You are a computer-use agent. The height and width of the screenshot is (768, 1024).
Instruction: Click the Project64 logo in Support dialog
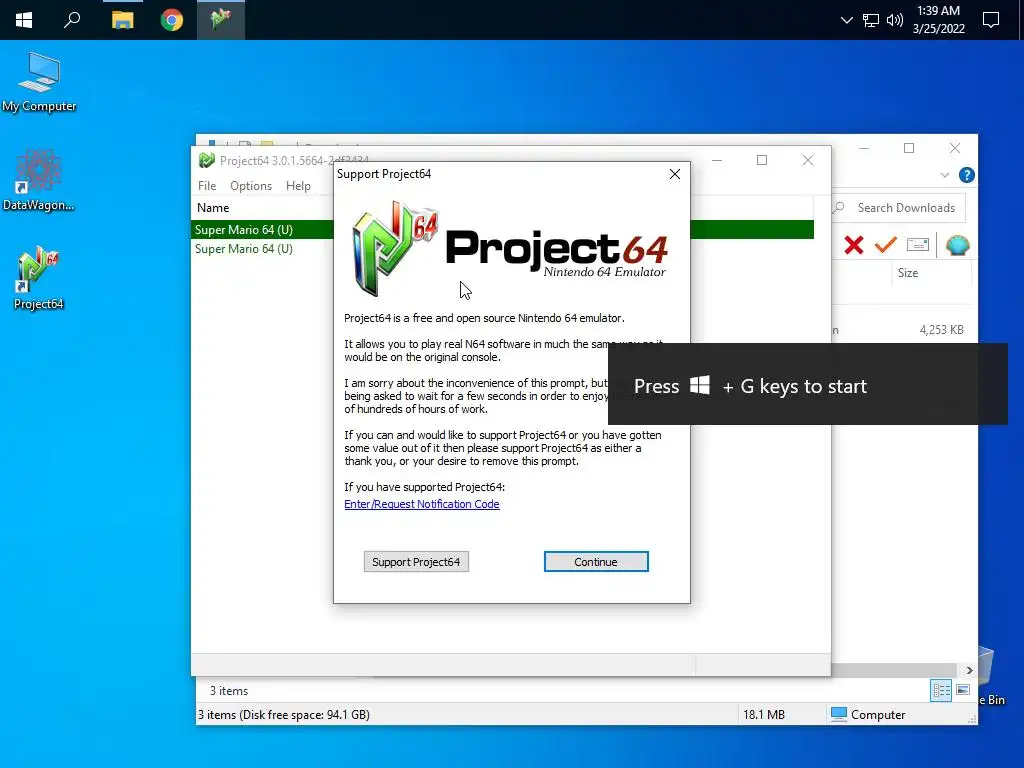(x=511, y=248)
